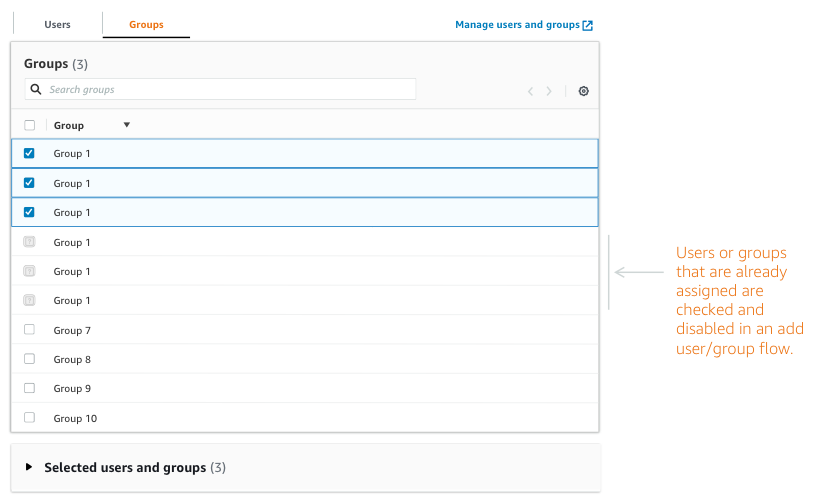Viewport: 816px width, 503px height.
Task: Select the Group 8 checkbox
Action: pyautogui.click(x=29, y=359)
